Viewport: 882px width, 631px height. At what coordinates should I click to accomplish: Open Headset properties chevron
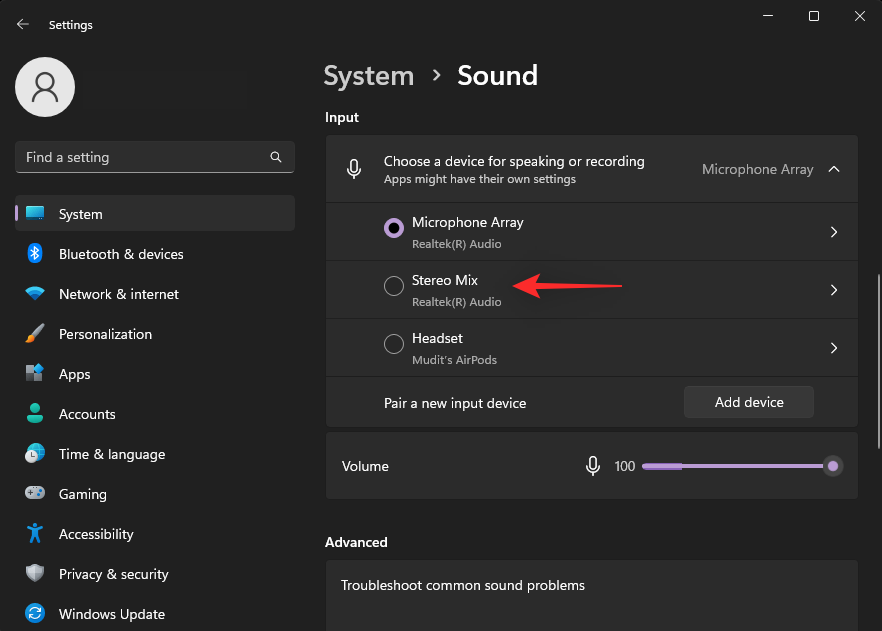[x=834, y=348]
